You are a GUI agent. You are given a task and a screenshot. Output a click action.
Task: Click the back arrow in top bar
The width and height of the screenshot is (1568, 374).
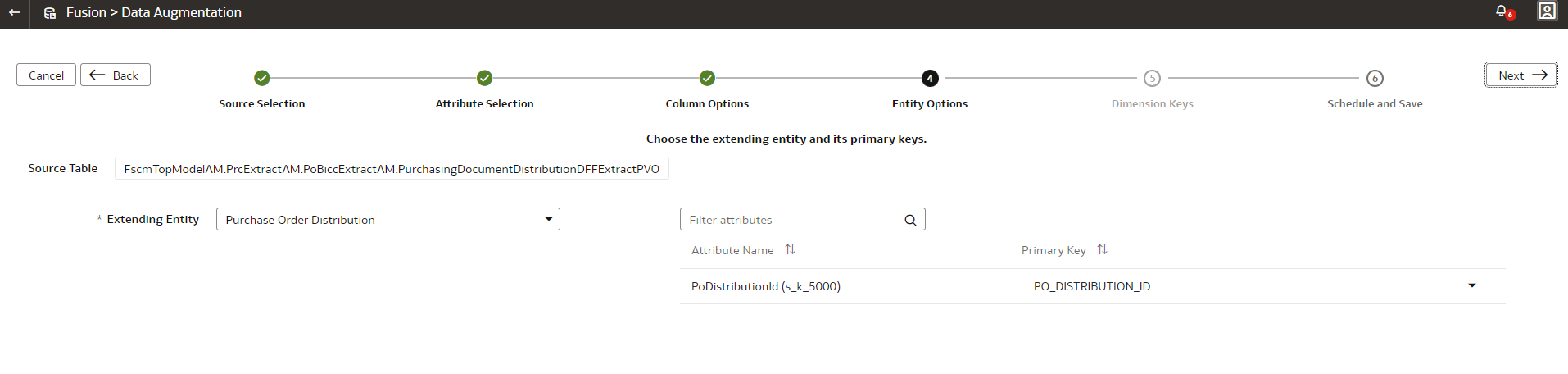click(14, 13)
